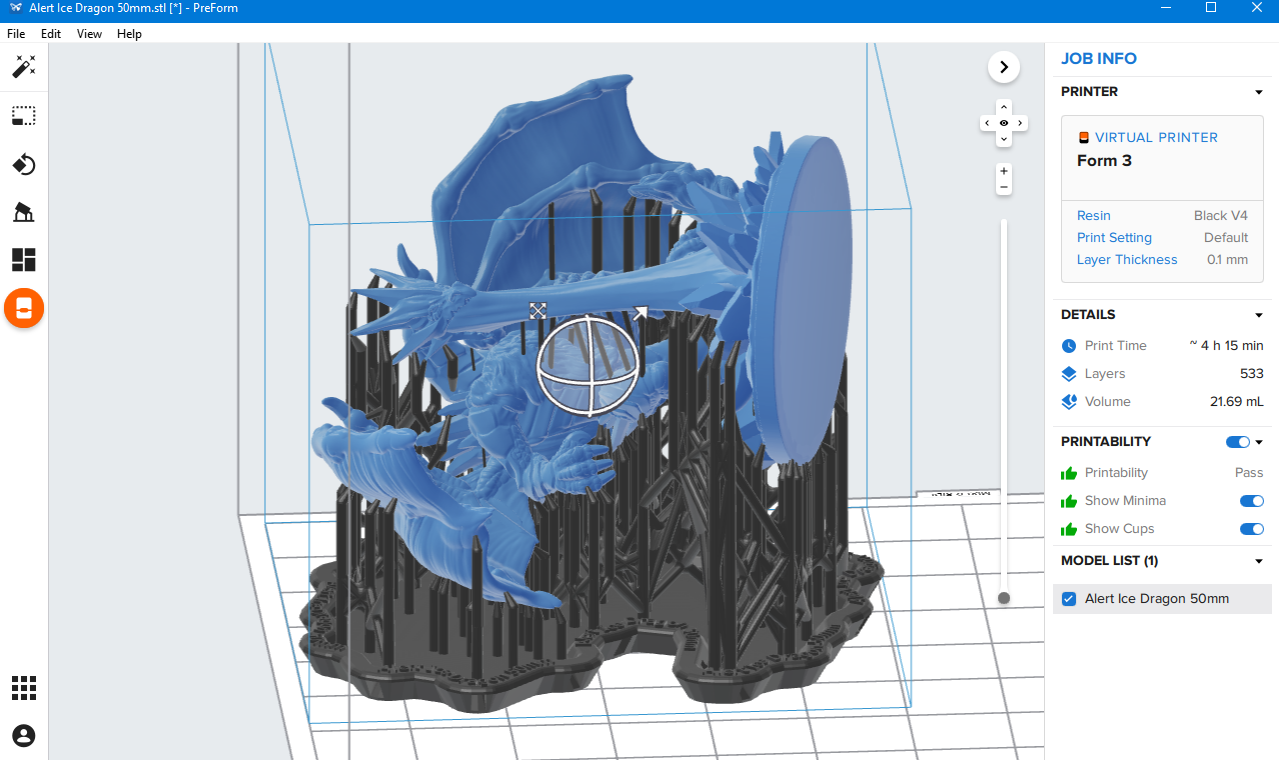Click the Layers stack icon

(1069, 374)
